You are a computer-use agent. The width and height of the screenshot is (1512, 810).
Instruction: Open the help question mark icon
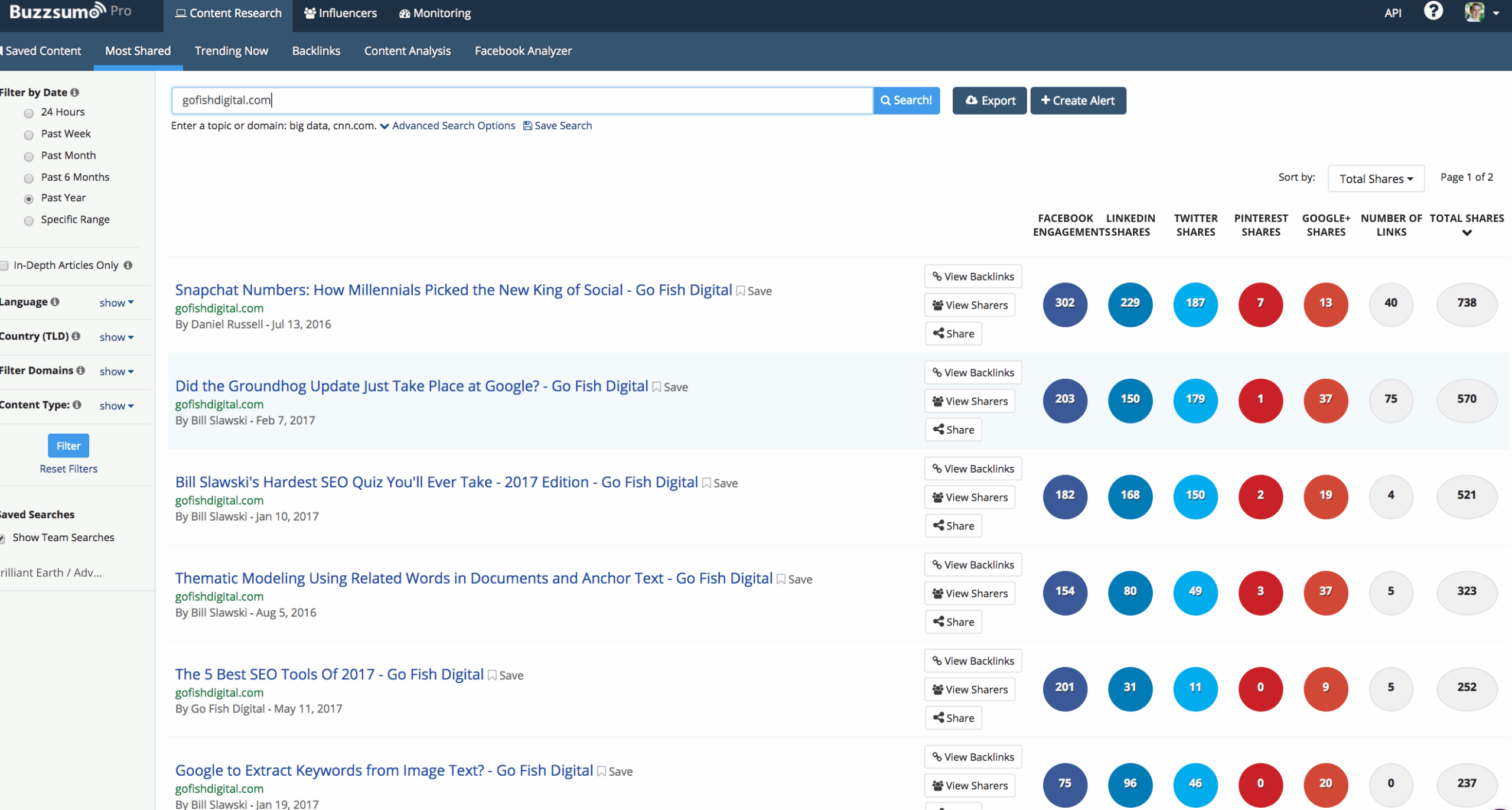coord(1433,11)
